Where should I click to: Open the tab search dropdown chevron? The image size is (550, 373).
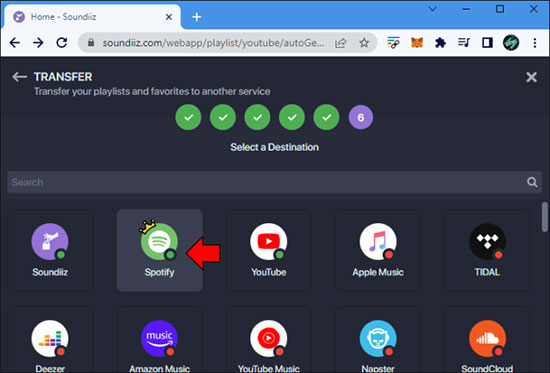click(433, 9)
